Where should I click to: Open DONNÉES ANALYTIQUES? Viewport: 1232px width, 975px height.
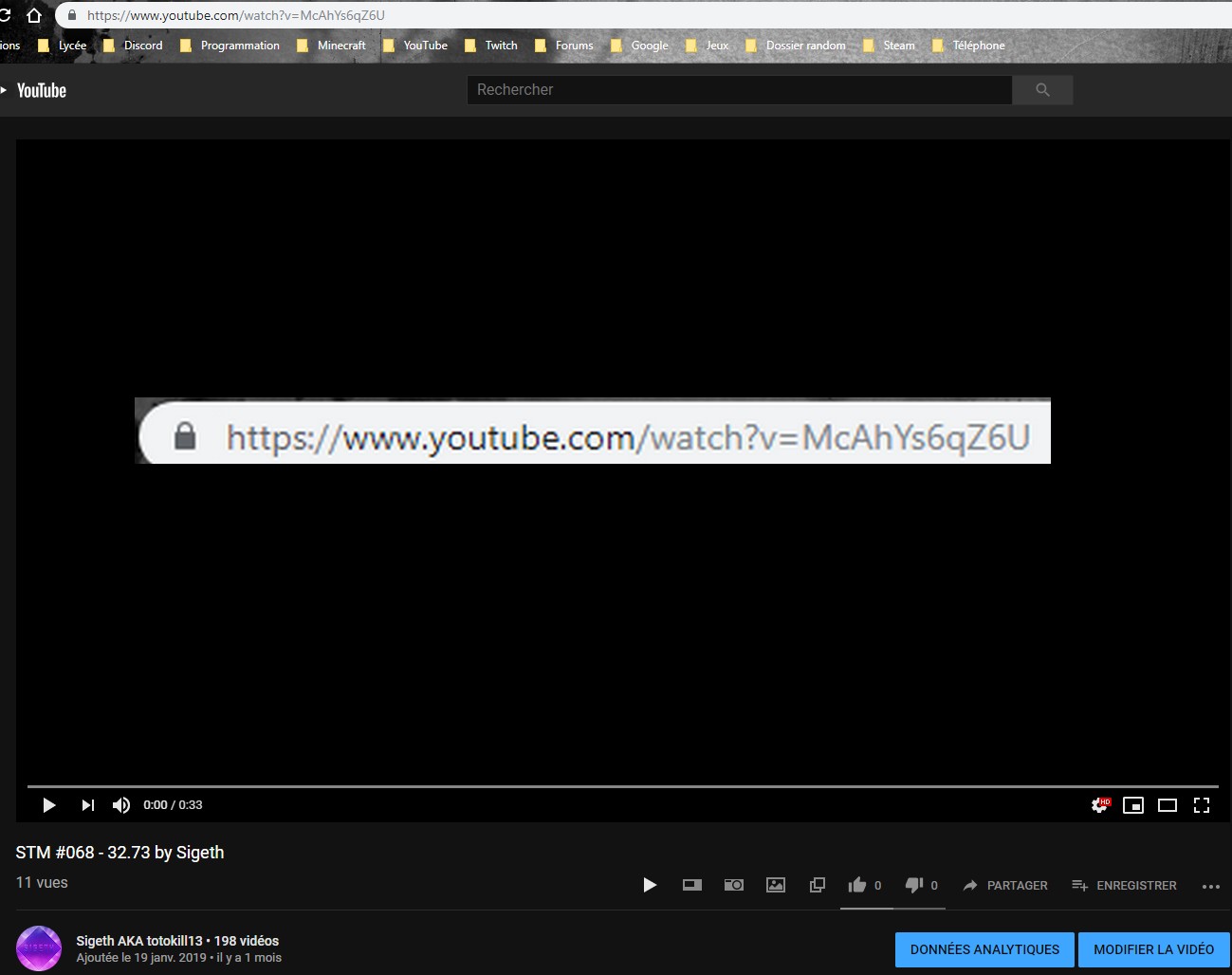pos(984,949)
